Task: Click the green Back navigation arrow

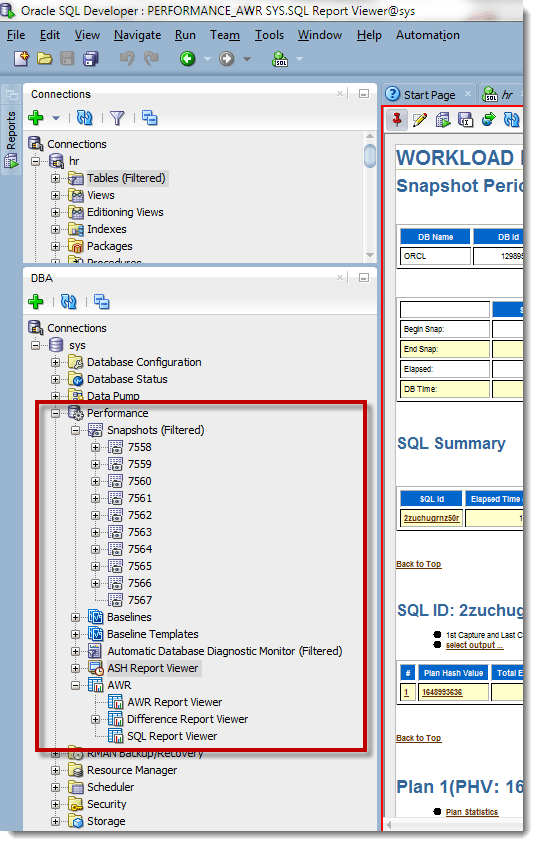Action: [187, 58]
